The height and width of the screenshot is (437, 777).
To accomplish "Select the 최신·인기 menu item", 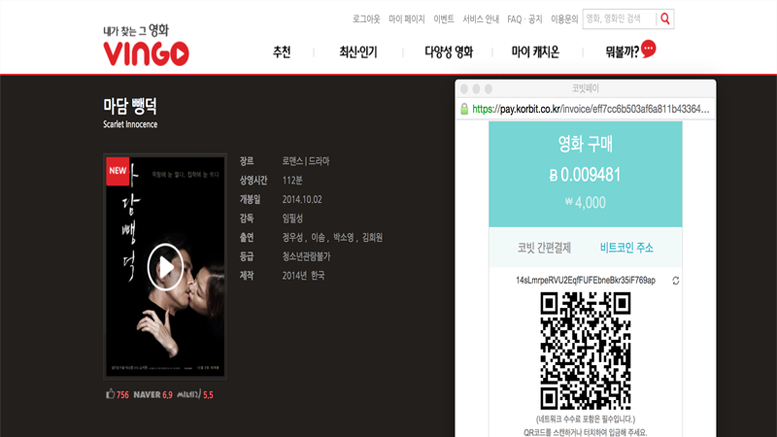I will (358, 52).
